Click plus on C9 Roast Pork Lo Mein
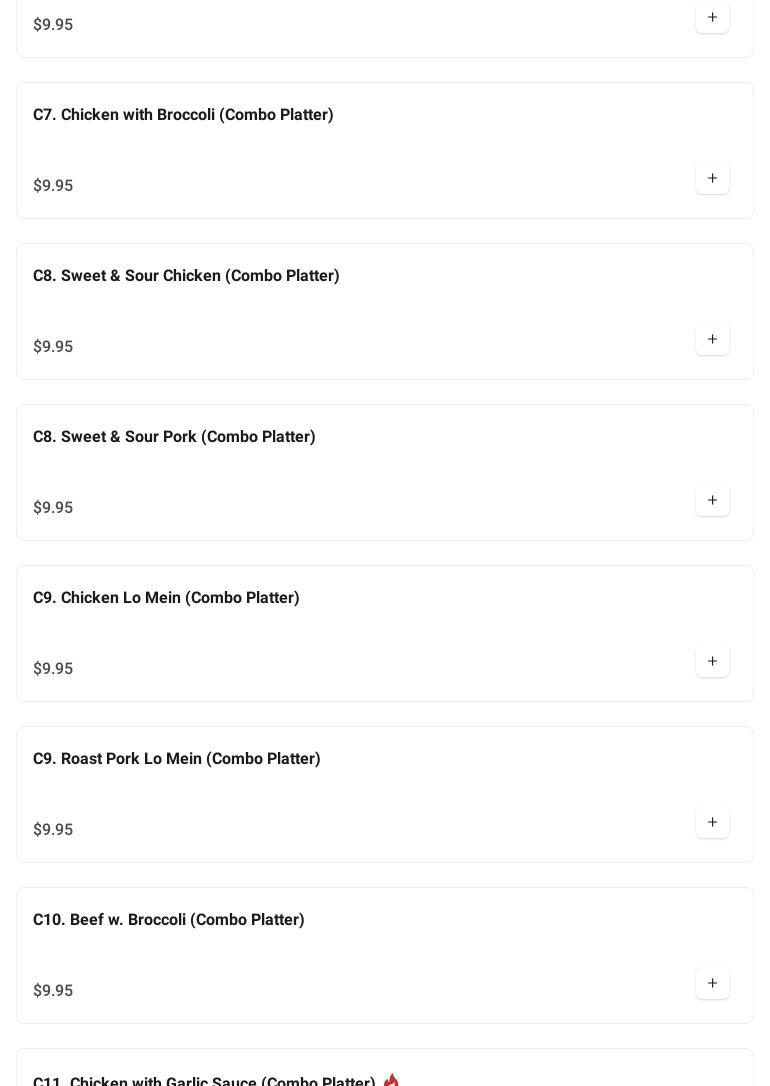Viewport: 770px width, 1086px height. (712, 822)
